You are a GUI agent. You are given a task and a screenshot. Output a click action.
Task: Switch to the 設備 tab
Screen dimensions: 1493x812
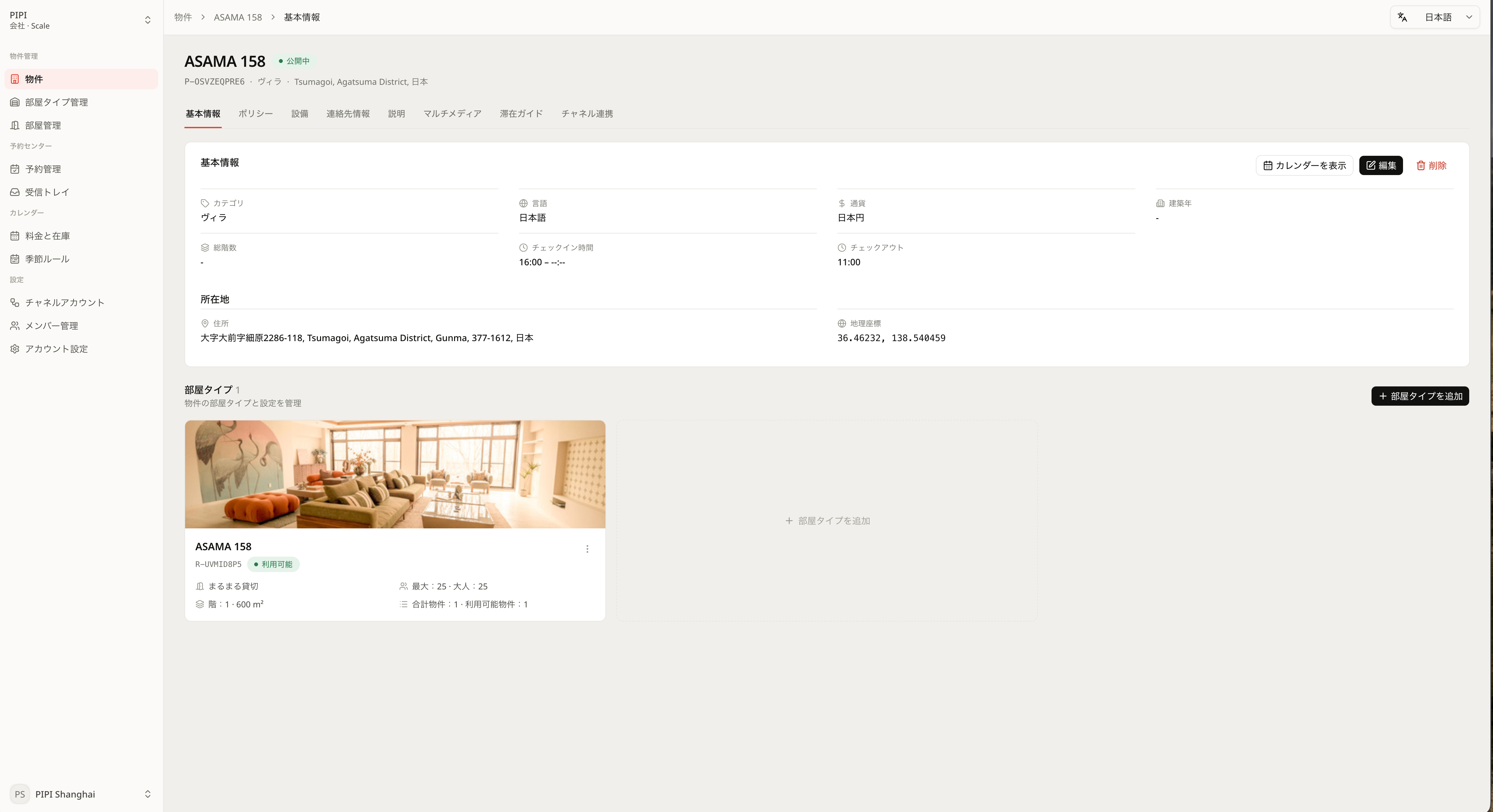click(x=299, y=113)
